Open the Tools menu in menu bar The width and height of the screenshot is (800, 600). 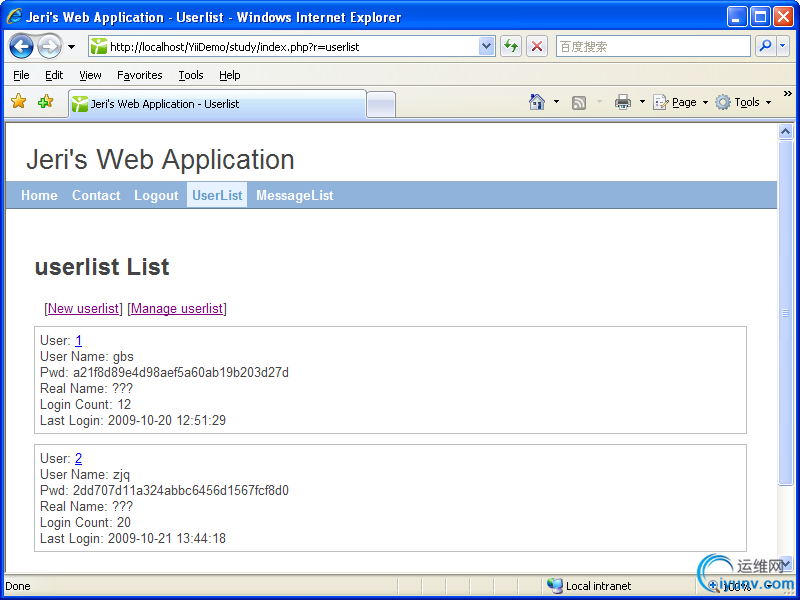coord(191,75)
